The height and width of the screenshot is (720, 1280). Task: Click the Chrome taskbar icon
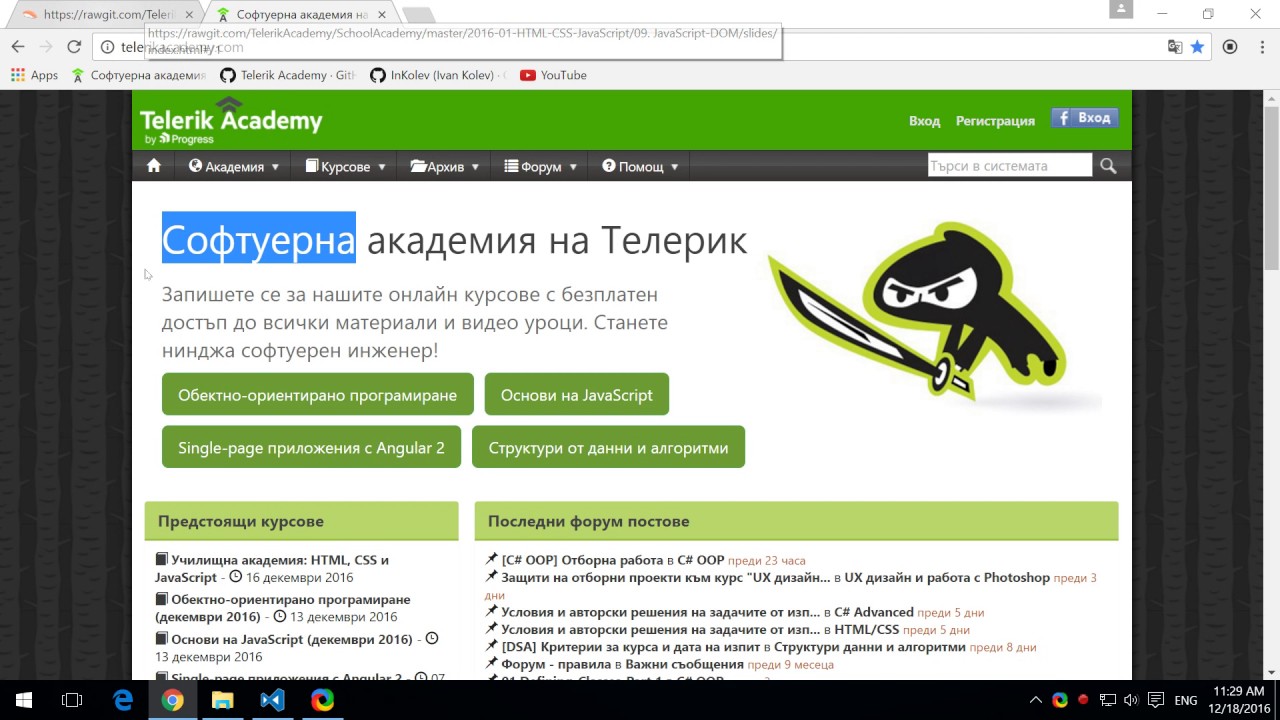(173, 700)
